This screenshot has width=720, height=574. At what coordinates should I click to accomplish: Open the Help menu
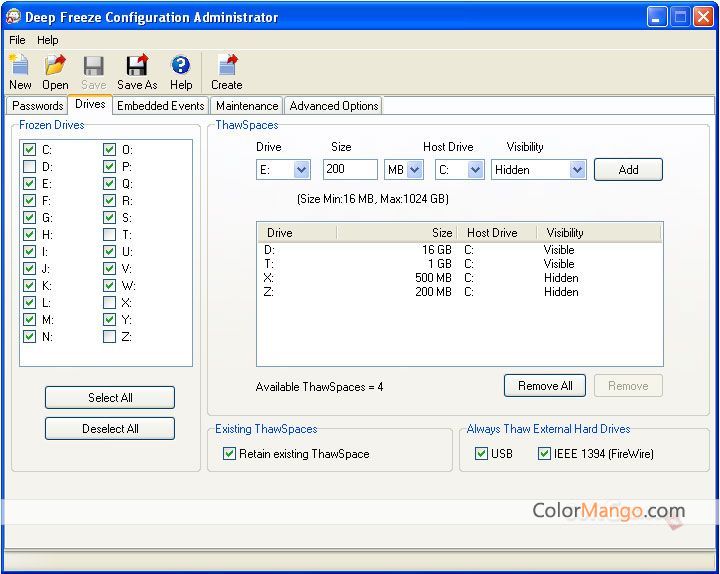coord(48,40)
